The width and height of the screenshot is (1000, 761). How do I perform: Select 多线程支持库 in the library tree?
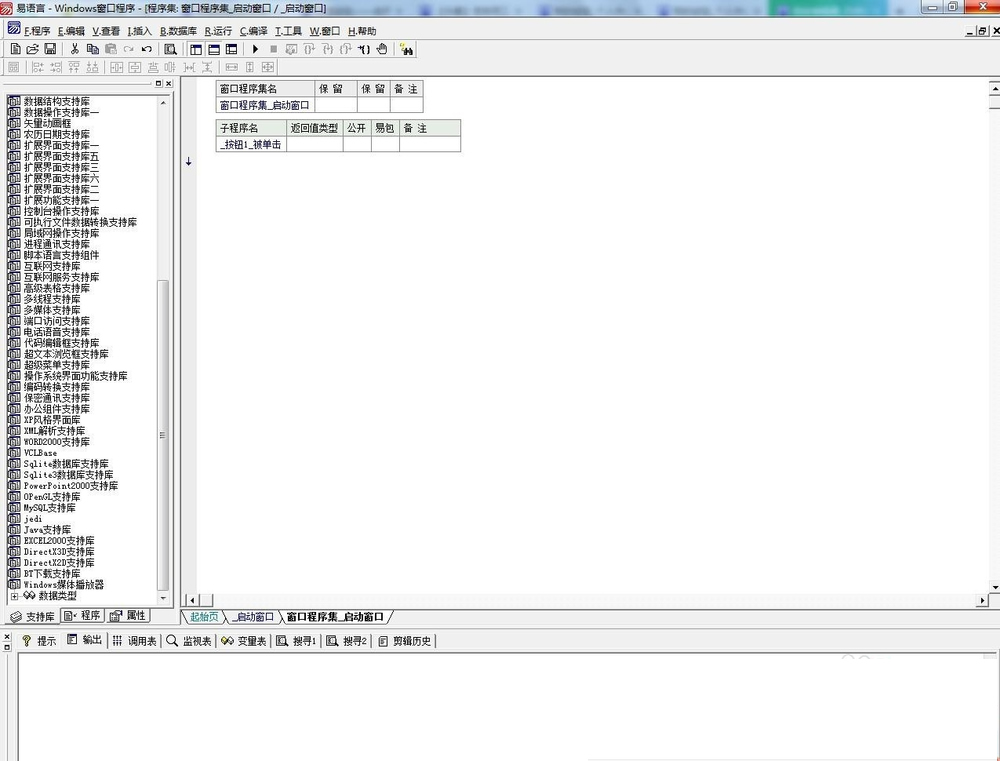(x=52, y=299)
